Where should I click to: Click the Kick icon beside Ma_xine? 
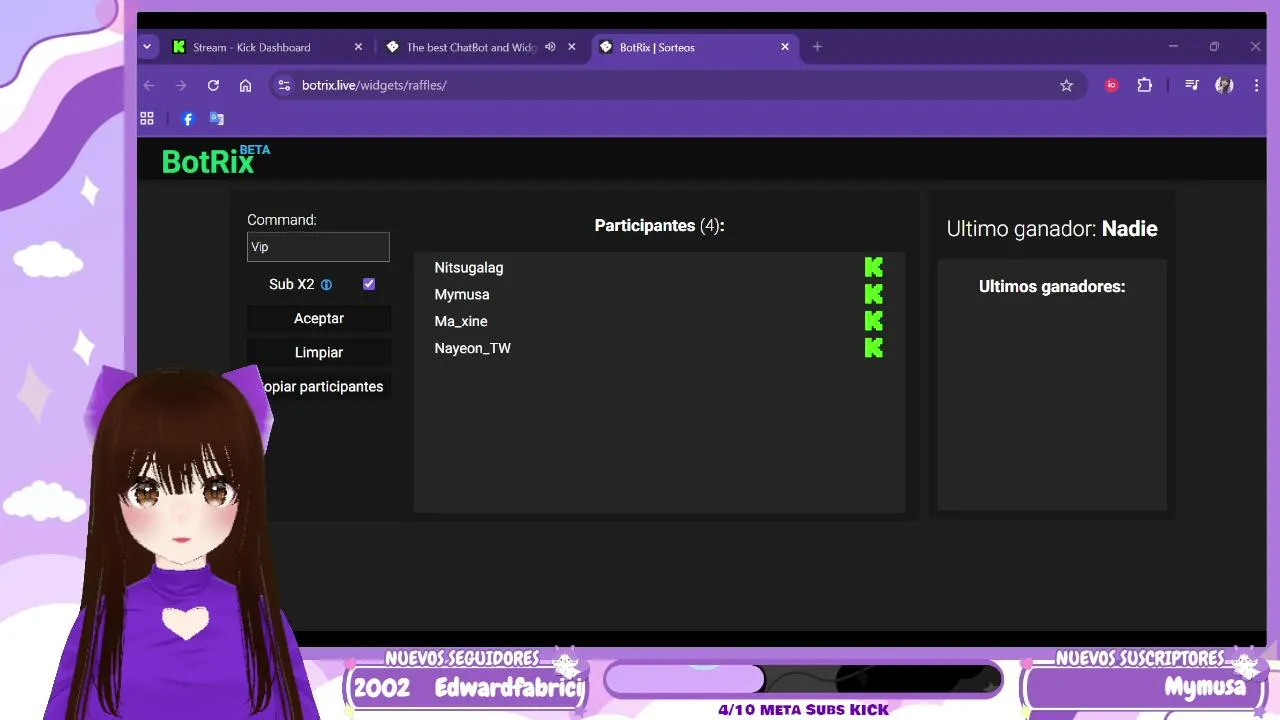[874, 321]
